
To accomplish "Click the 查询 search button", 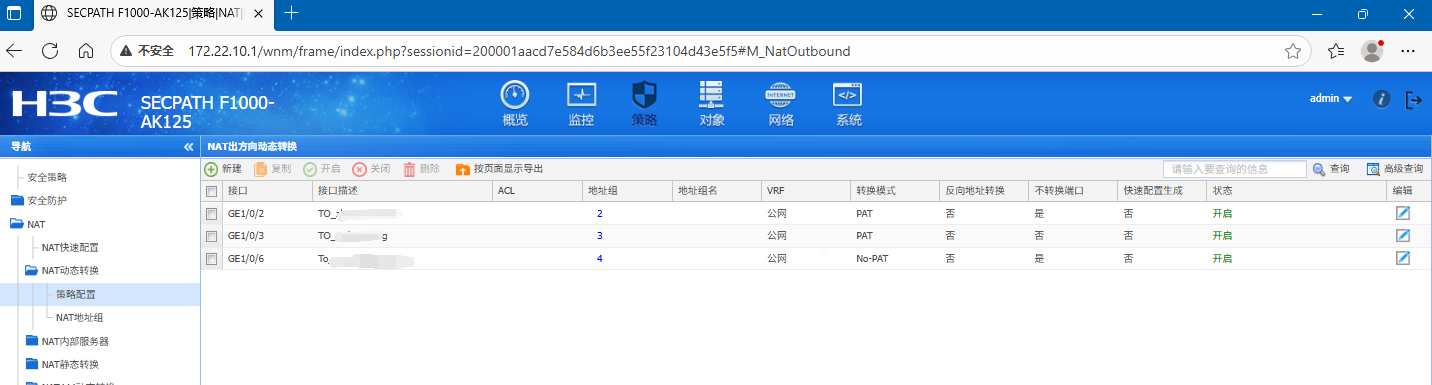I will tap(1331, 169).
